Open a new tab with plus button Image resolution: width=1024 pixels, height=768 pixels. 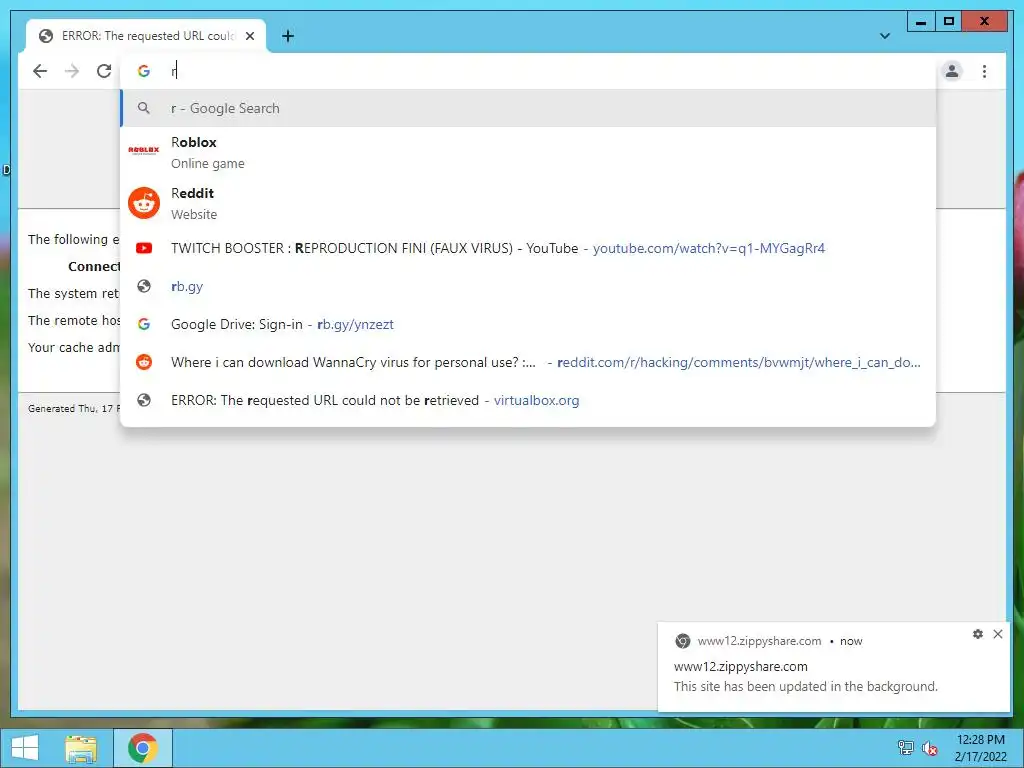[288, 36]
